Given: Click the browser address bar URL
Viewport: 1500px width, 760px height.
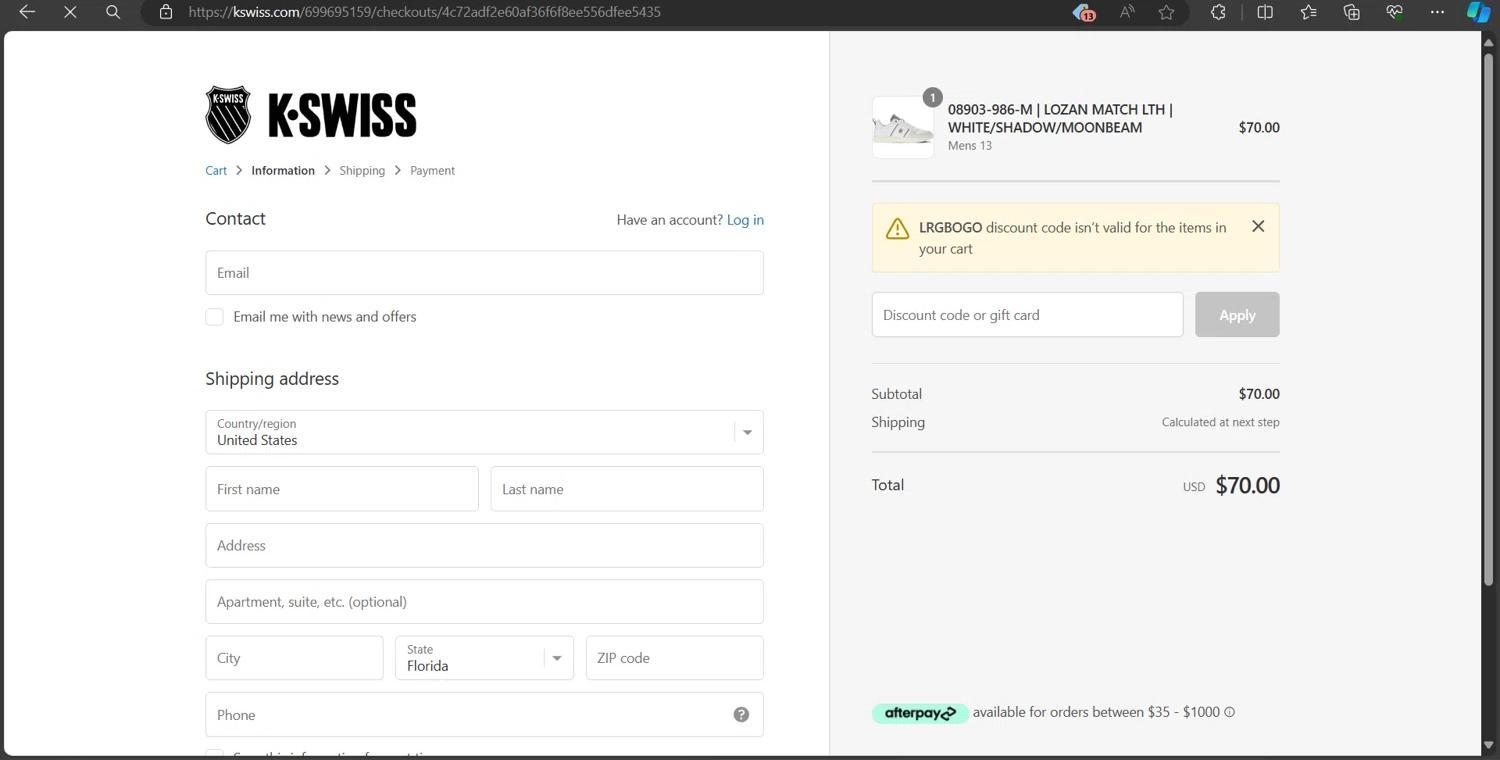Looking at the screenshot, I should point(424,12).
